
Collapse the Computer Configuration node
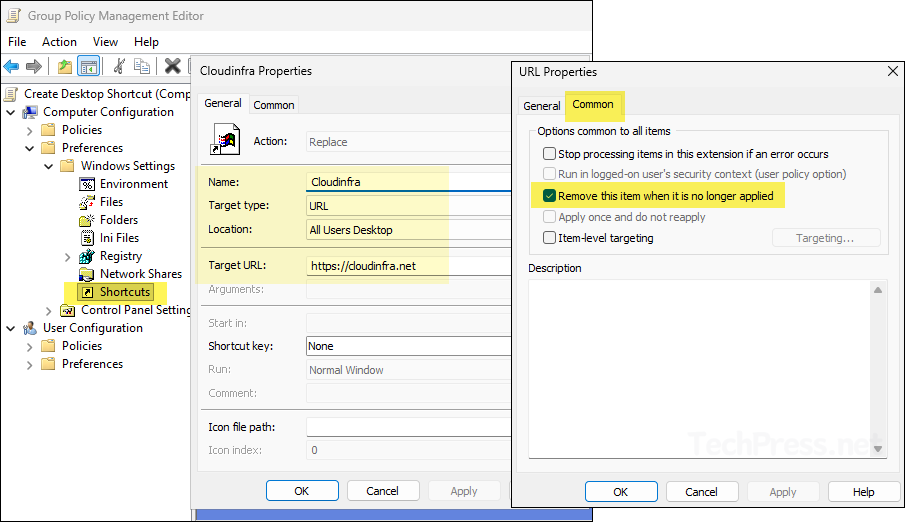10,113
